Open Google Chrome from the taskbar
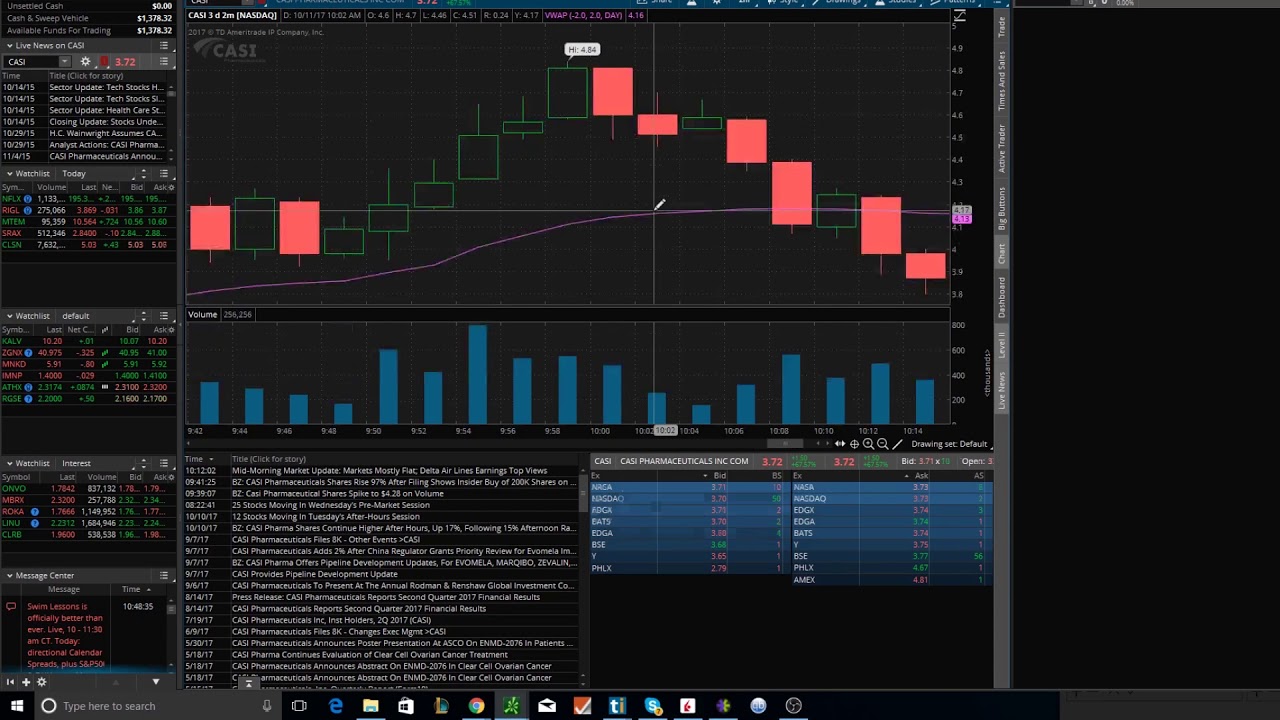Viewport: 1280px width, 720px height. 476,706
